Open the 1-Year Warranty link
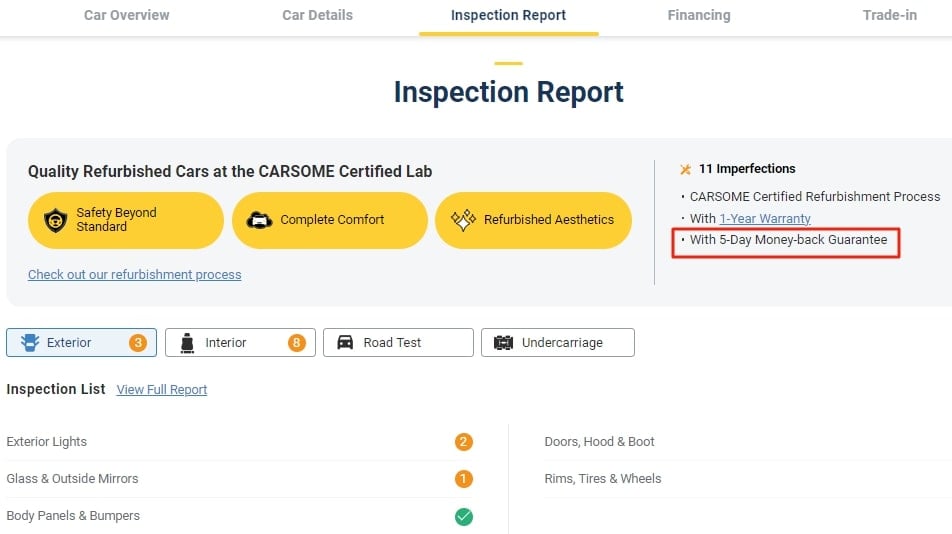952x534 pixels. 765,218
